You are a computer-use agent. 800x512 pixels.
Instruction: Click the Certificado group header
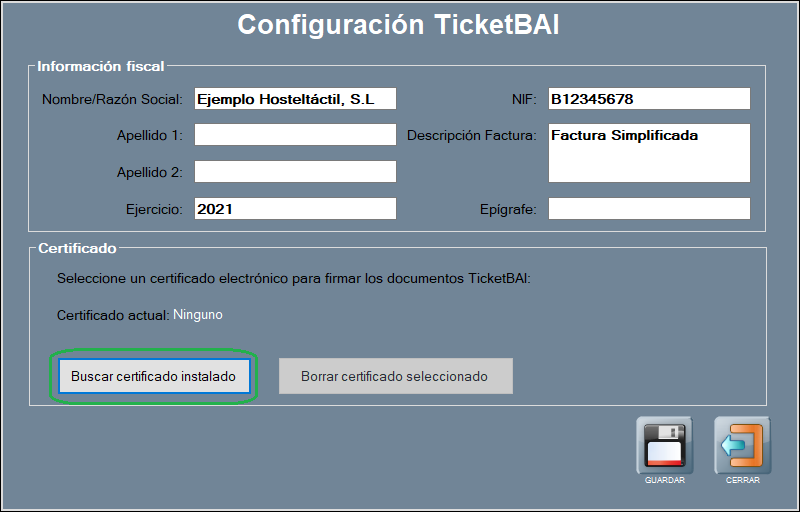77,248
